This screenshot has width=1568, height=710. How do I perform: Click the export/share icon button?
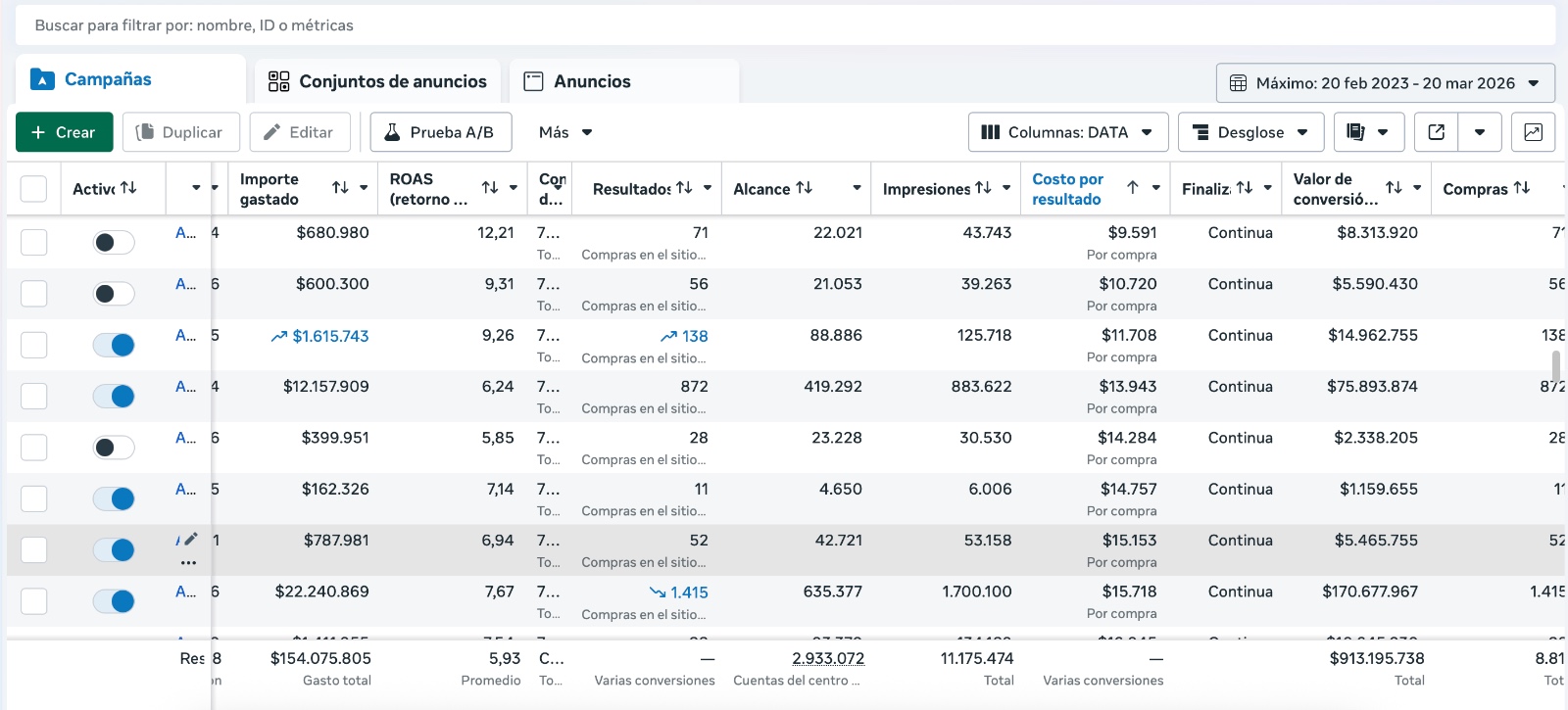tap(1437, 132)
